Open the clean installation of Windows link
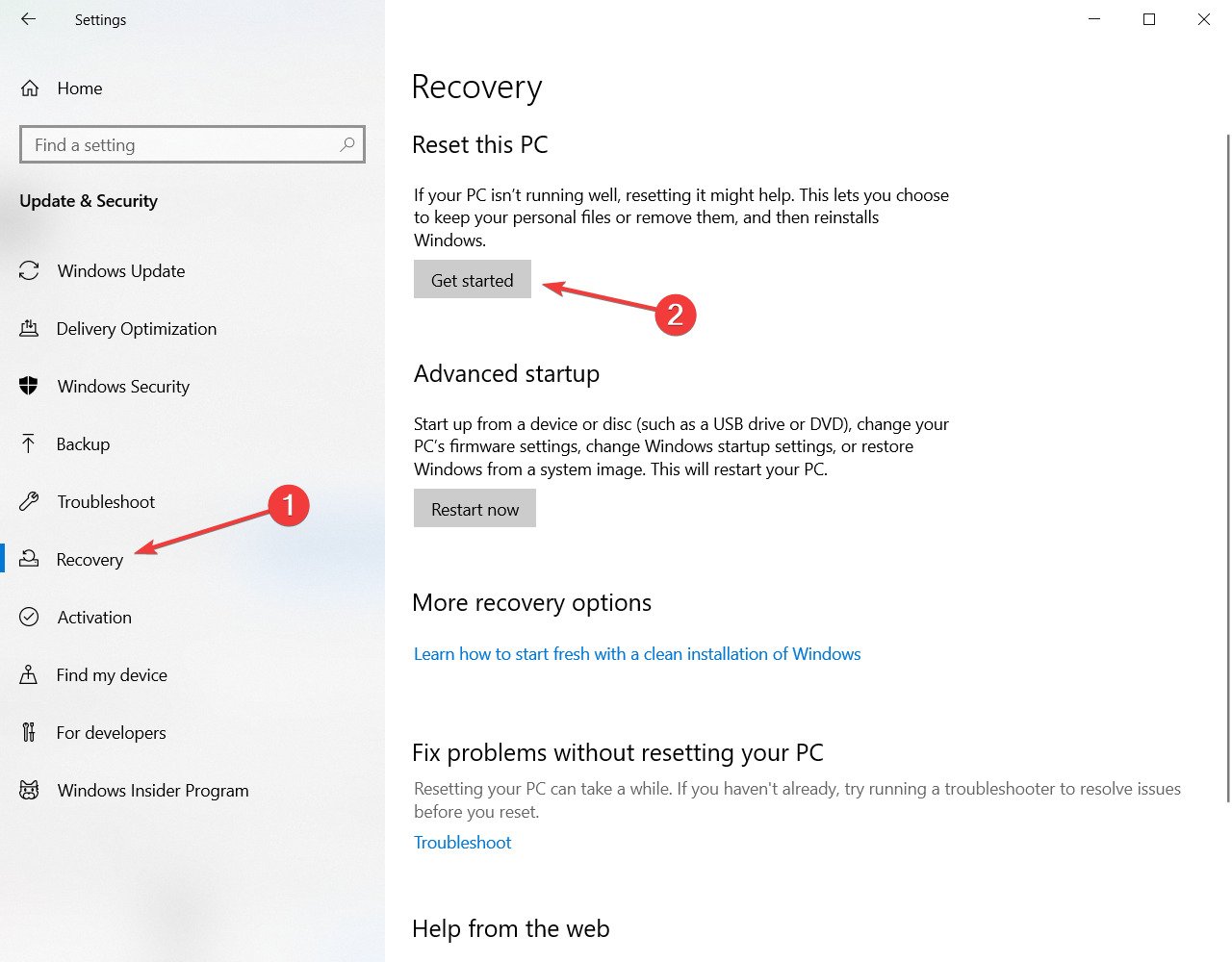The image size is (1232, 962). click(637, 654)
